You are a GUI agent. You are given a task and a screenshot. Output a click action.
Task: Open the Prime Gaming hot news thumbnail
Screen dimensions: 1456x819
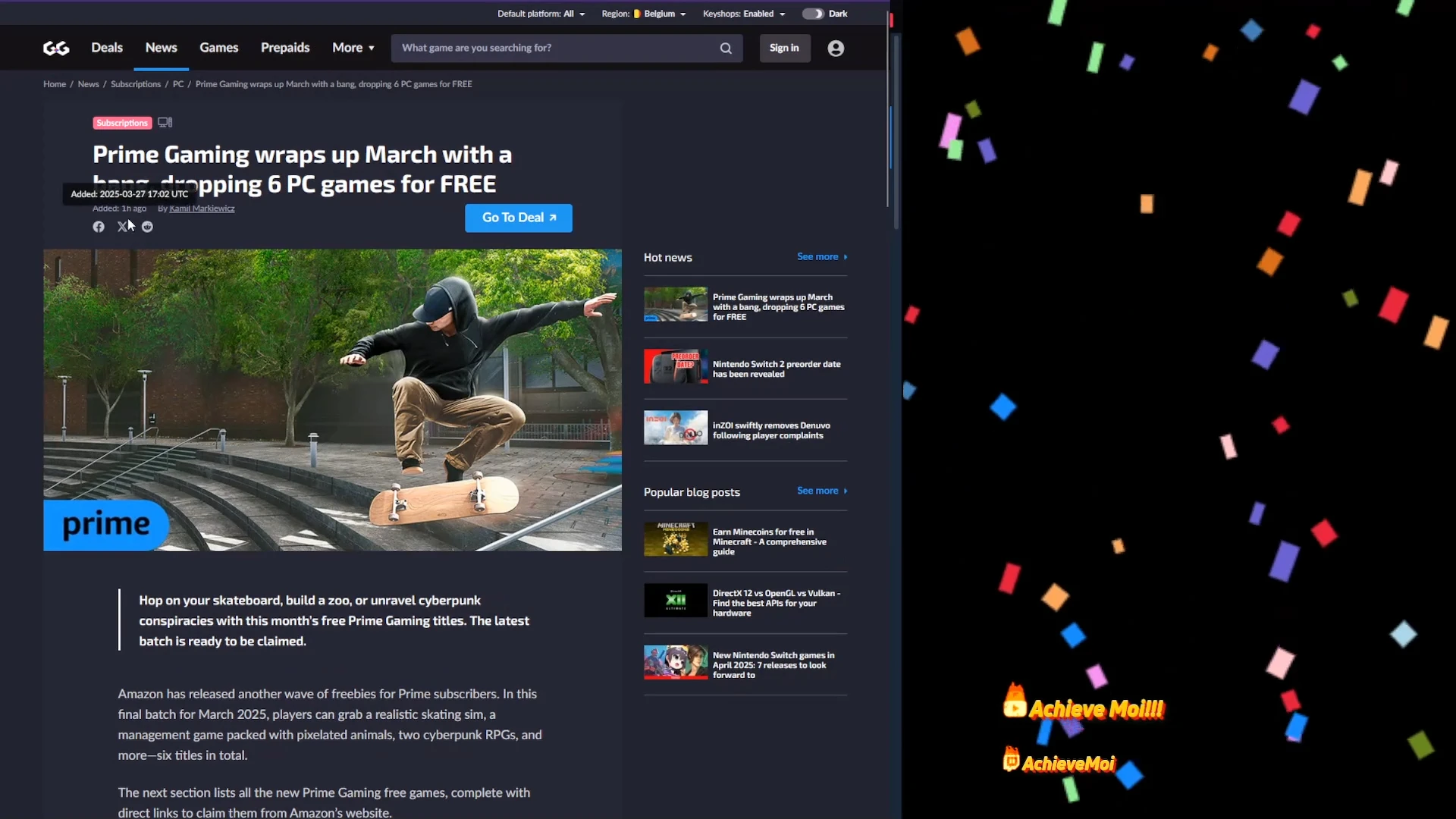[676, 305]
